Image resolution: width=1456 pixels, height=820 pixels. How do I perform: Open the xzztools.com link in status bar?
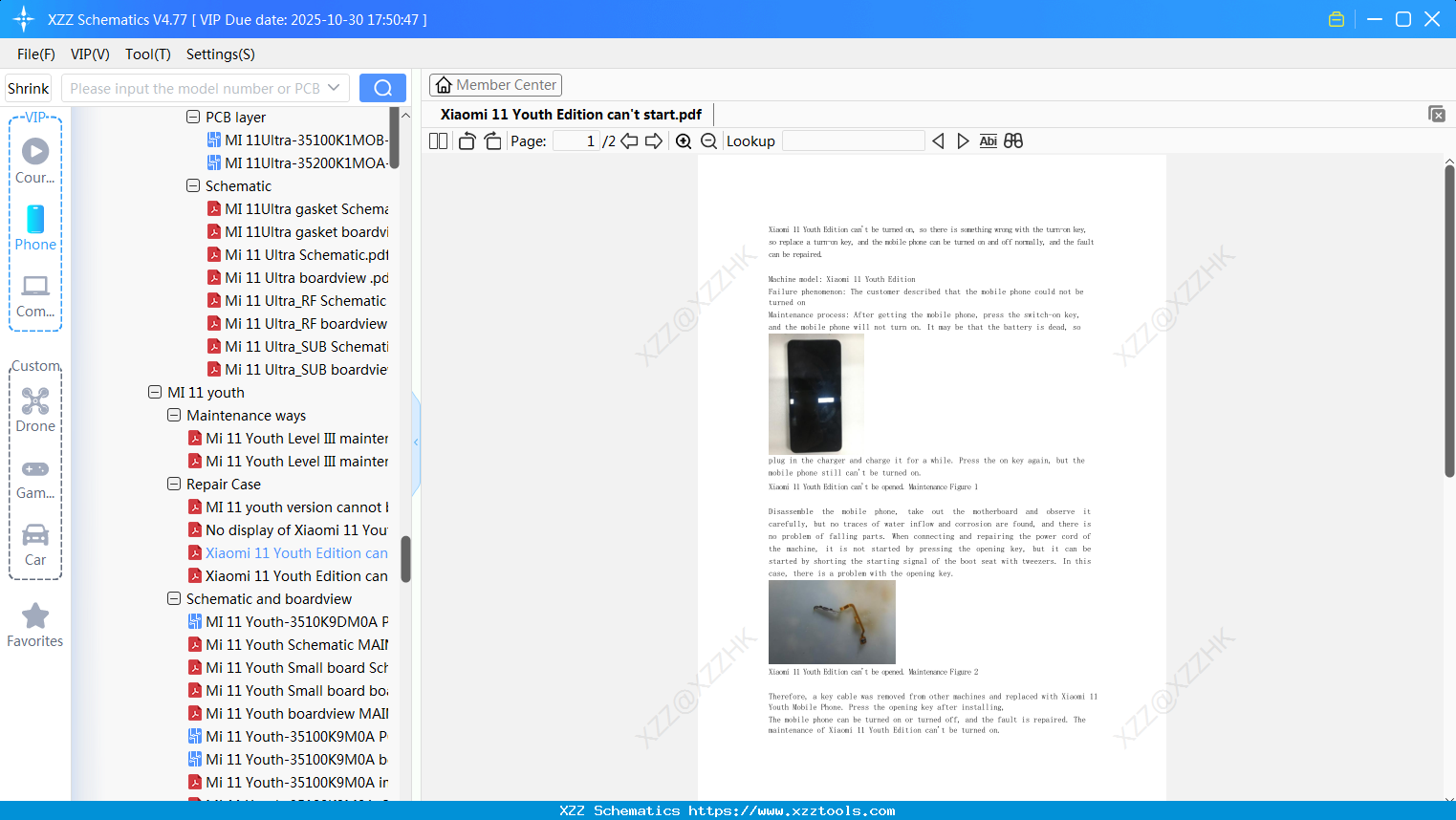click(x=792, y=810)
